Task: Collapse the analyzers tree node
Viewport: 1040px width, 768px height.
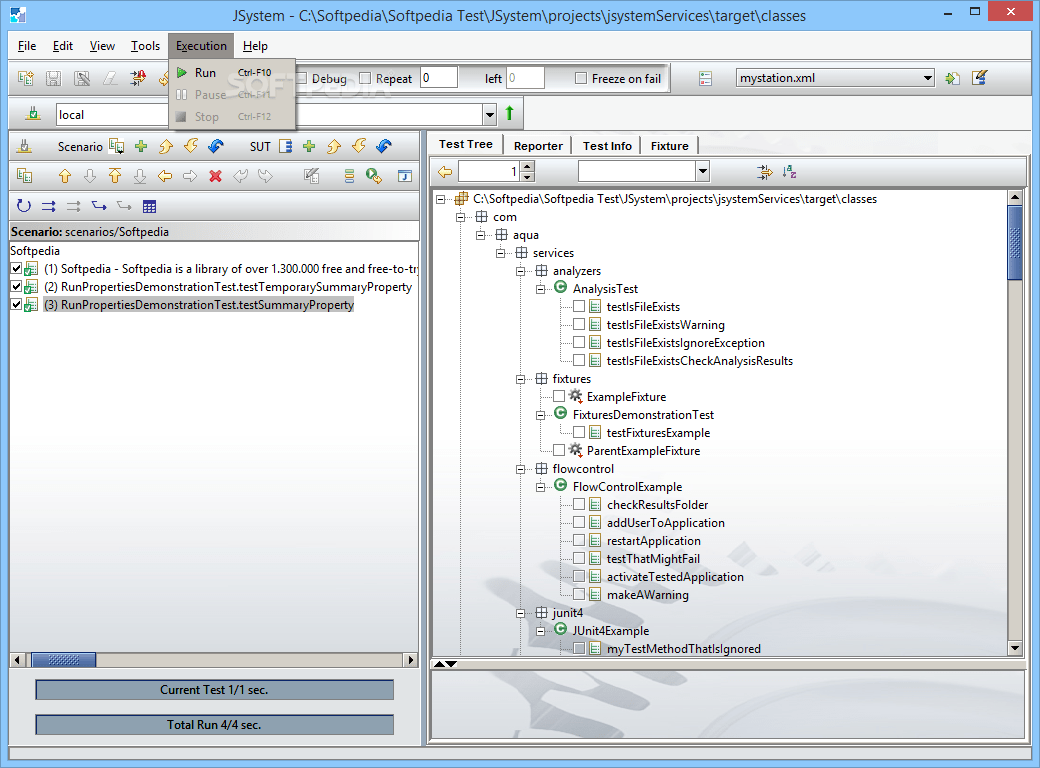Action: coord(521,270)
